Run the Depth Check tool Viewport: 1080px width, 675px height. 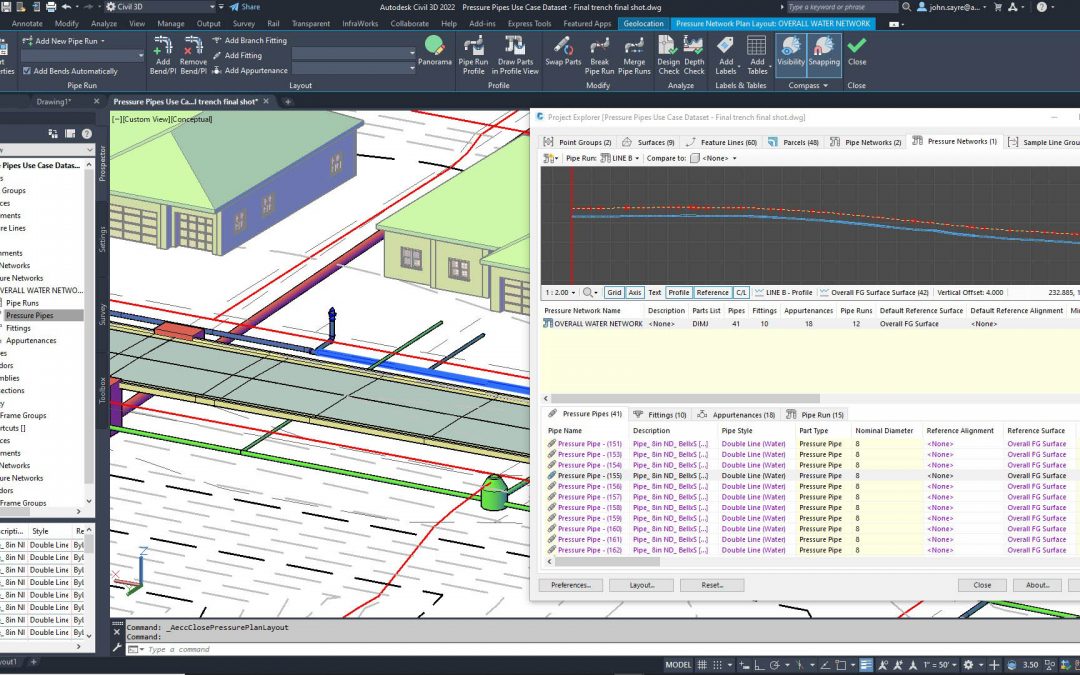(x=694, y=55)
